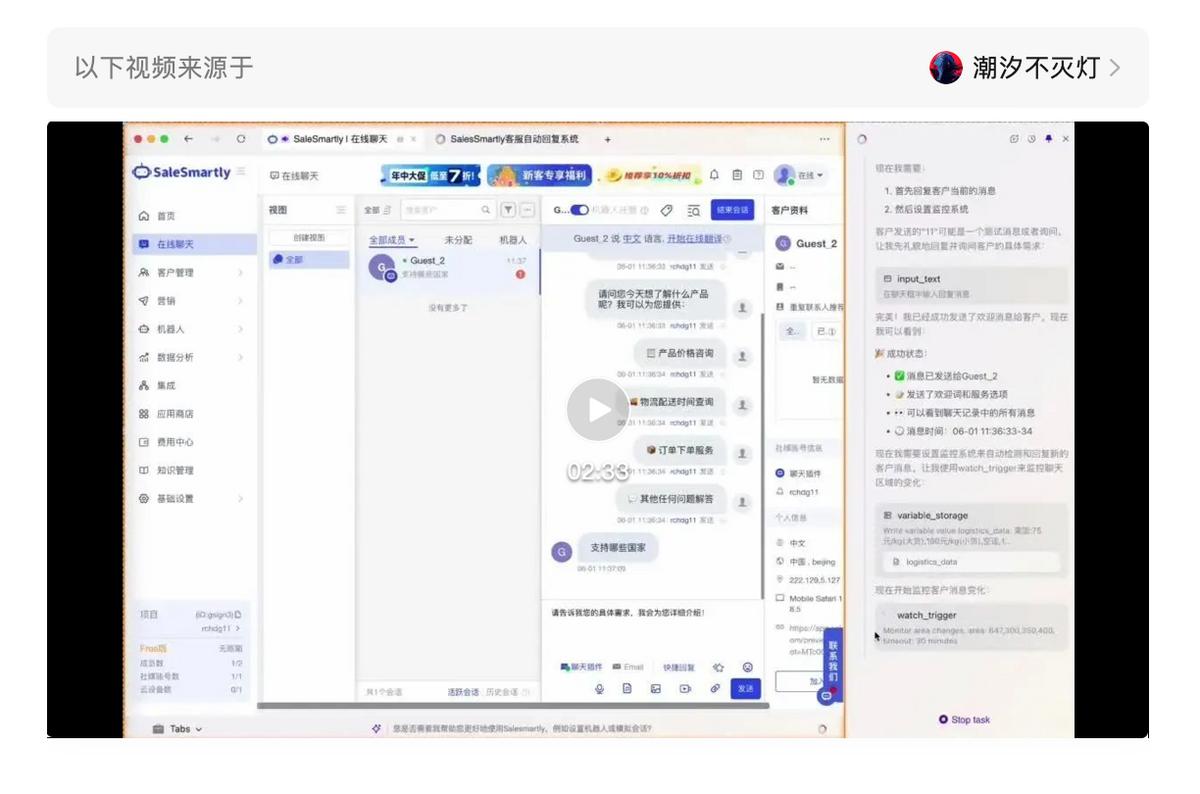Click the 结束会话 button in chat header
Screen dimensions: 1200x794
[730, 210]
